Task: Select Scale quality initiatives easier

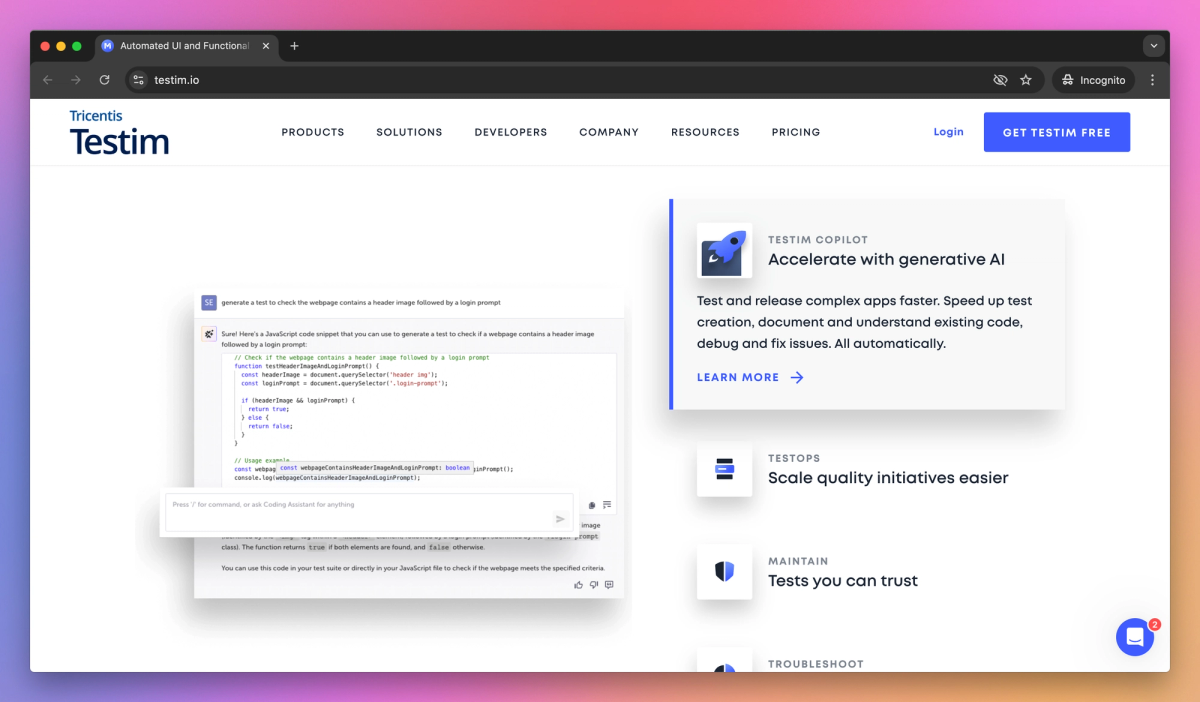Action: coord(888,478)
